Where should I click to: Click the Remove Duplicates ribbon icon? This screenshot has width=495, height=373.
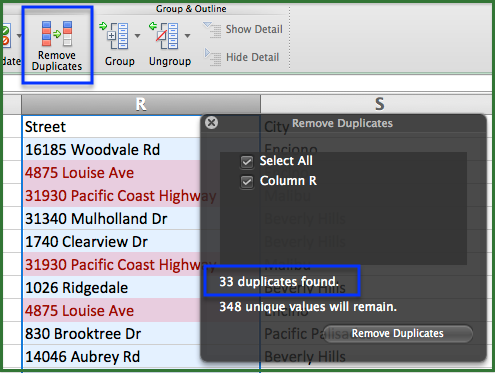click(57, 33)
